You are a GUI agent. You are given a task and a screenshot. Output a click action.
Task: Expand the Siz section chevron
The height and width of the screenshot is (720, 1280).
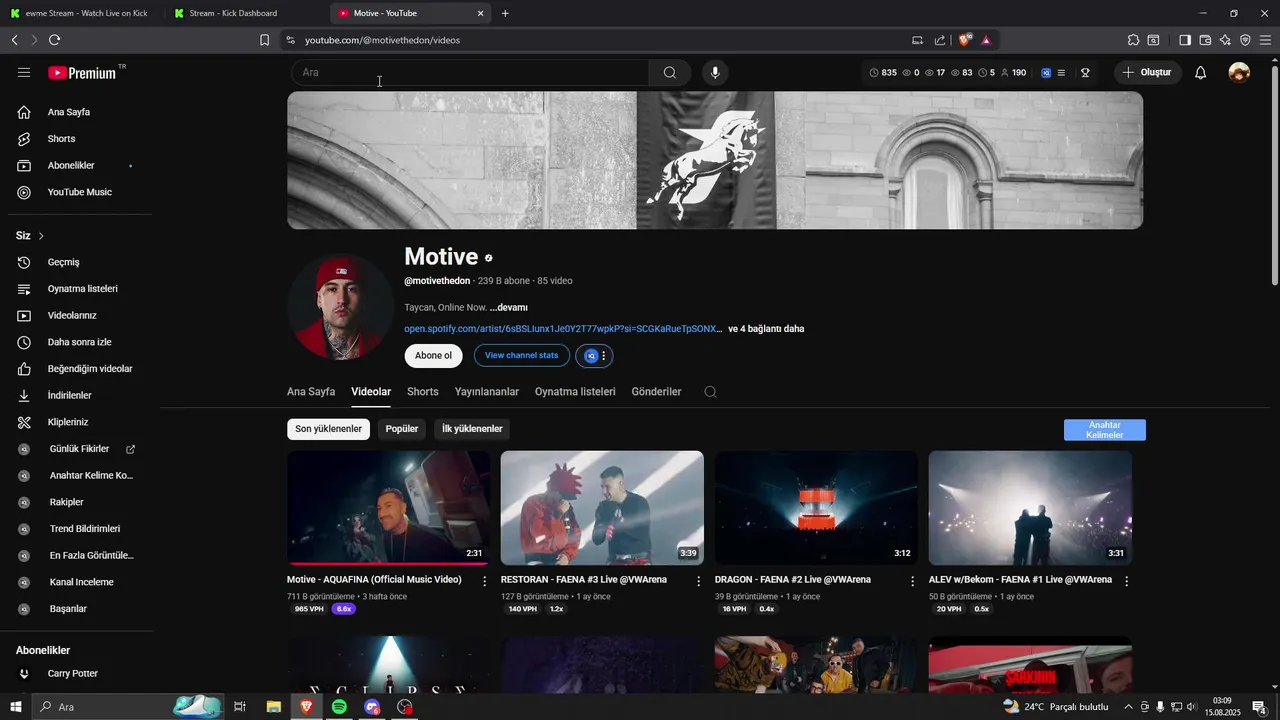41,236
